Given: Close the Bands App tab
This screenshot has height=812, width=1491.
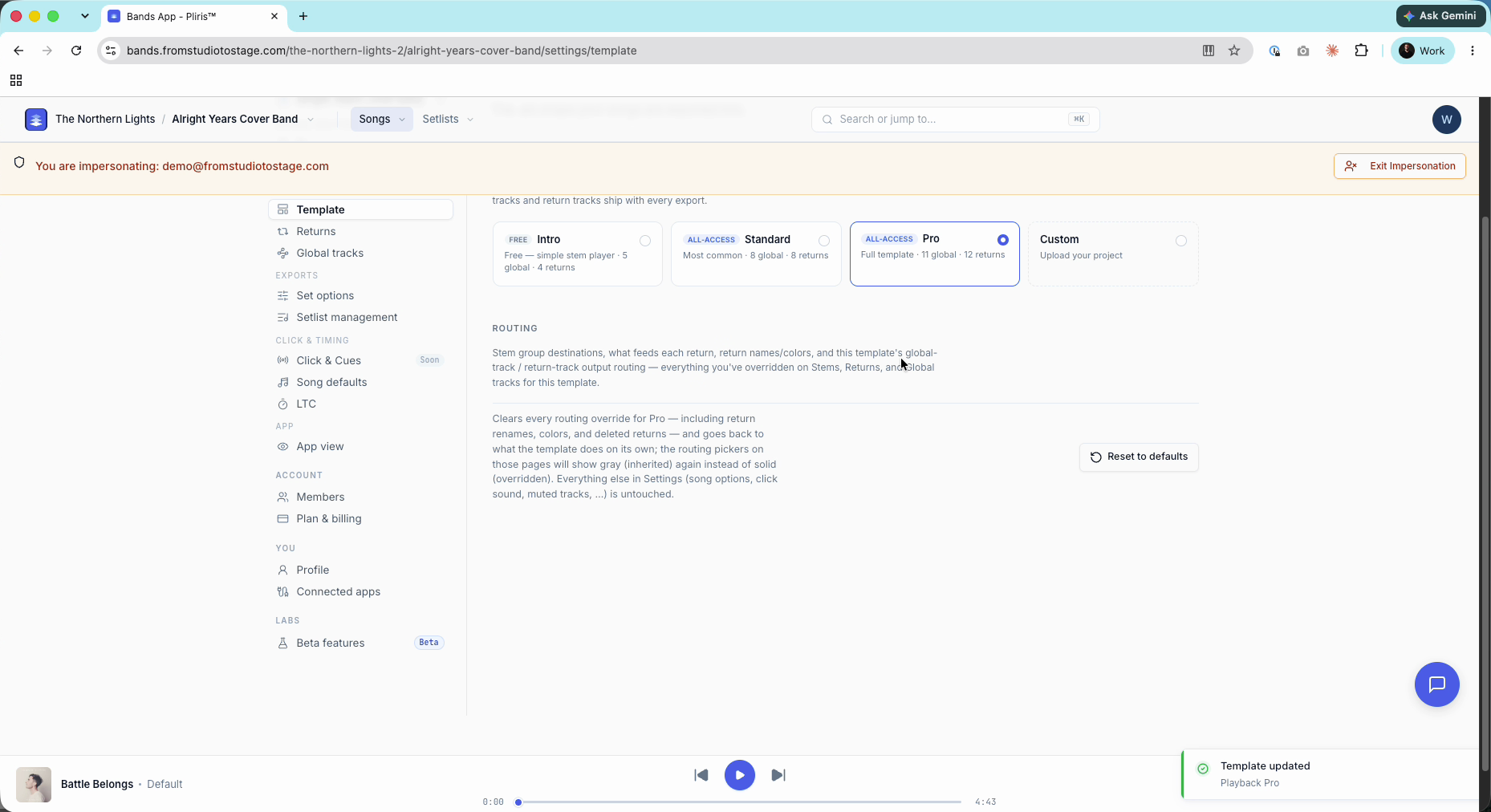Looking at the screenshot, I should pos(274,16).
